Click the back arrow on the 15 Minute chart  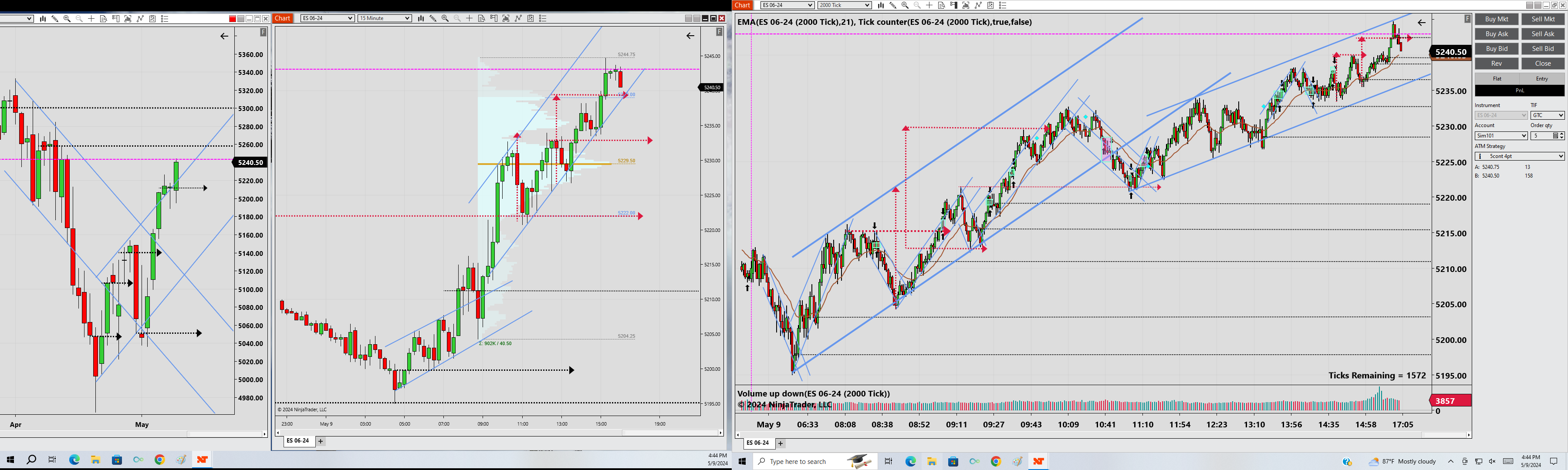click(690, 36)
